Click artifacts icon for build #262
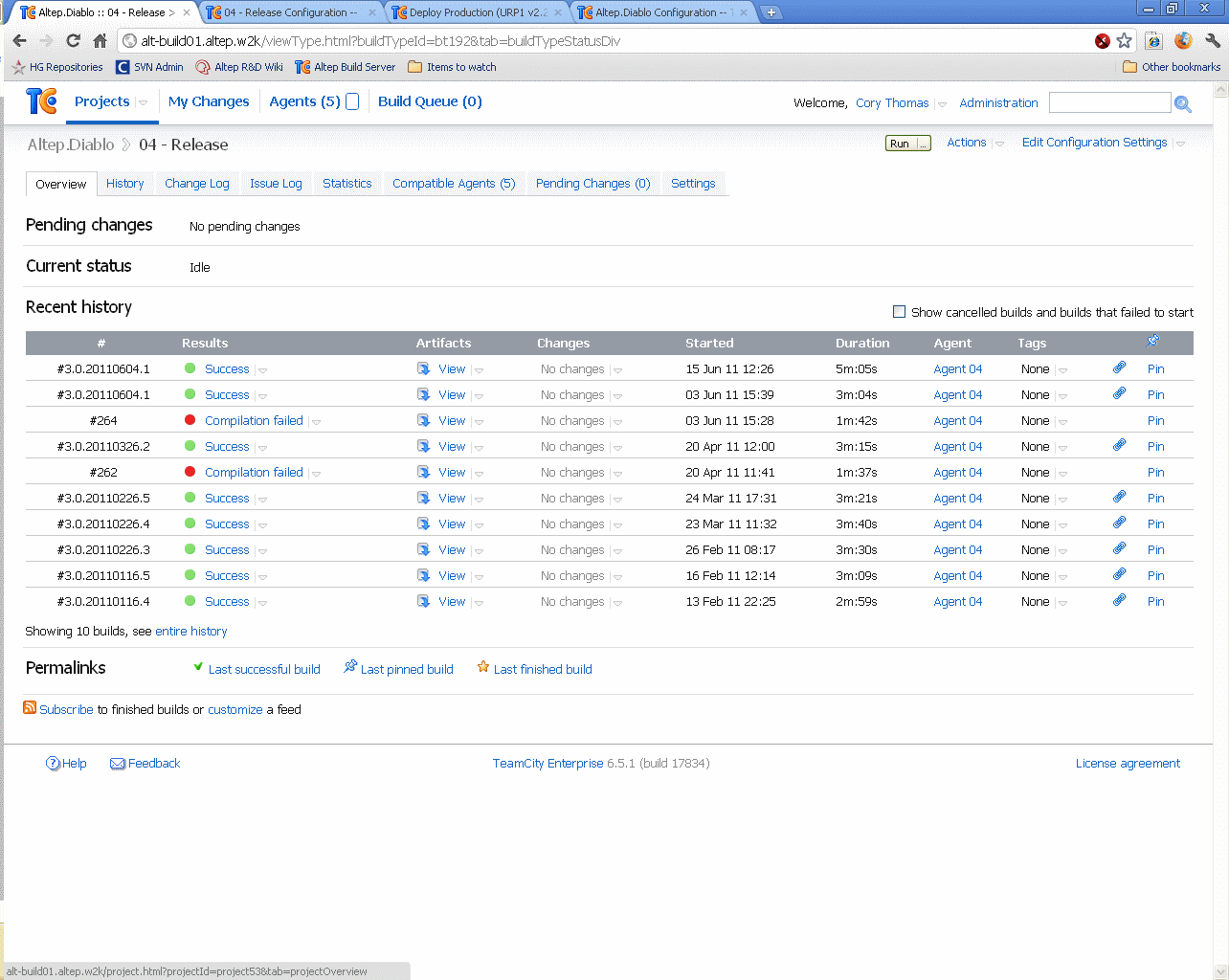 (424, 472)
